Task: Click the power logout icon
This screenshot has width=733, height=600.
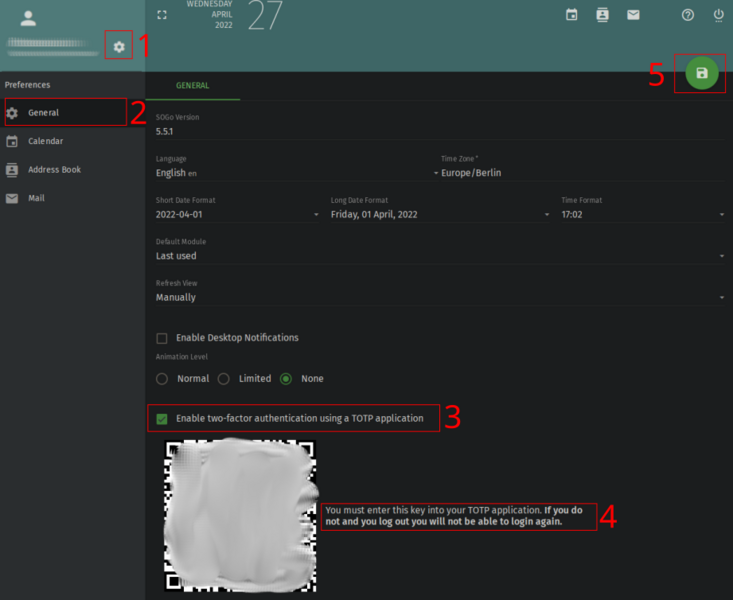Action: (x=718, y=15)
